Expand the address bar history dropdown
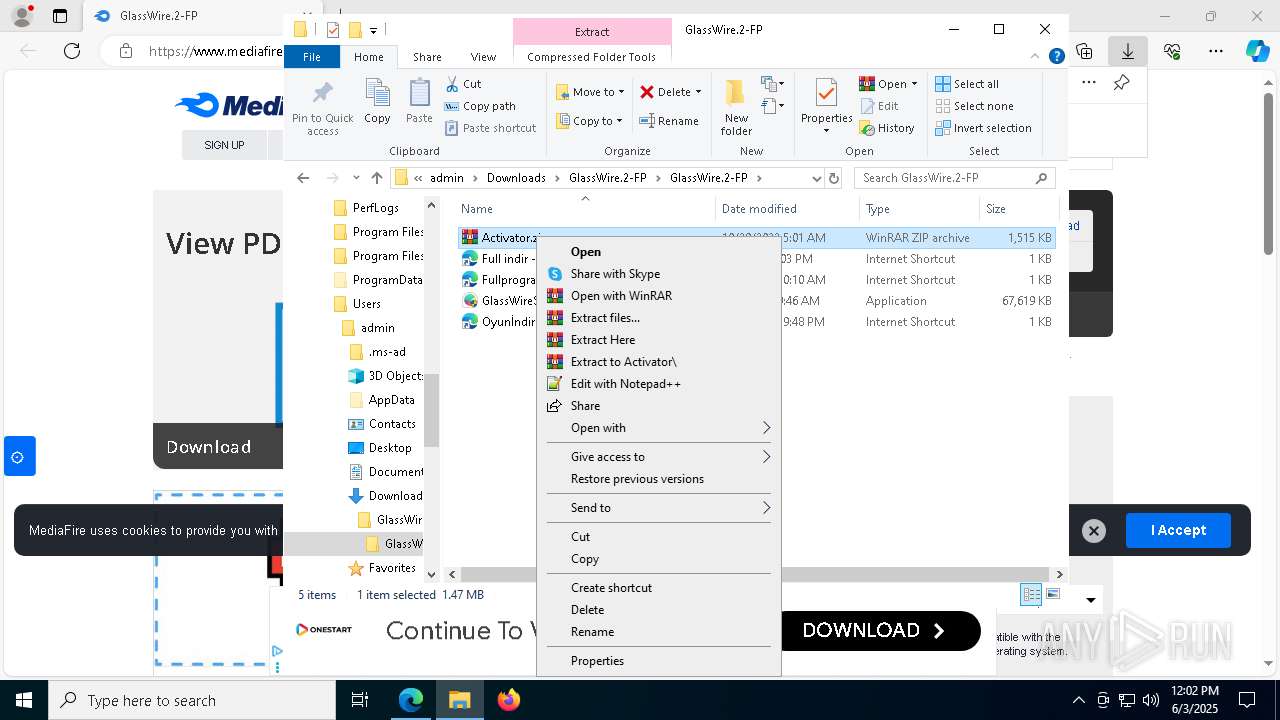Viewport: 1280px width, 720px height. (x=816, y=178)
